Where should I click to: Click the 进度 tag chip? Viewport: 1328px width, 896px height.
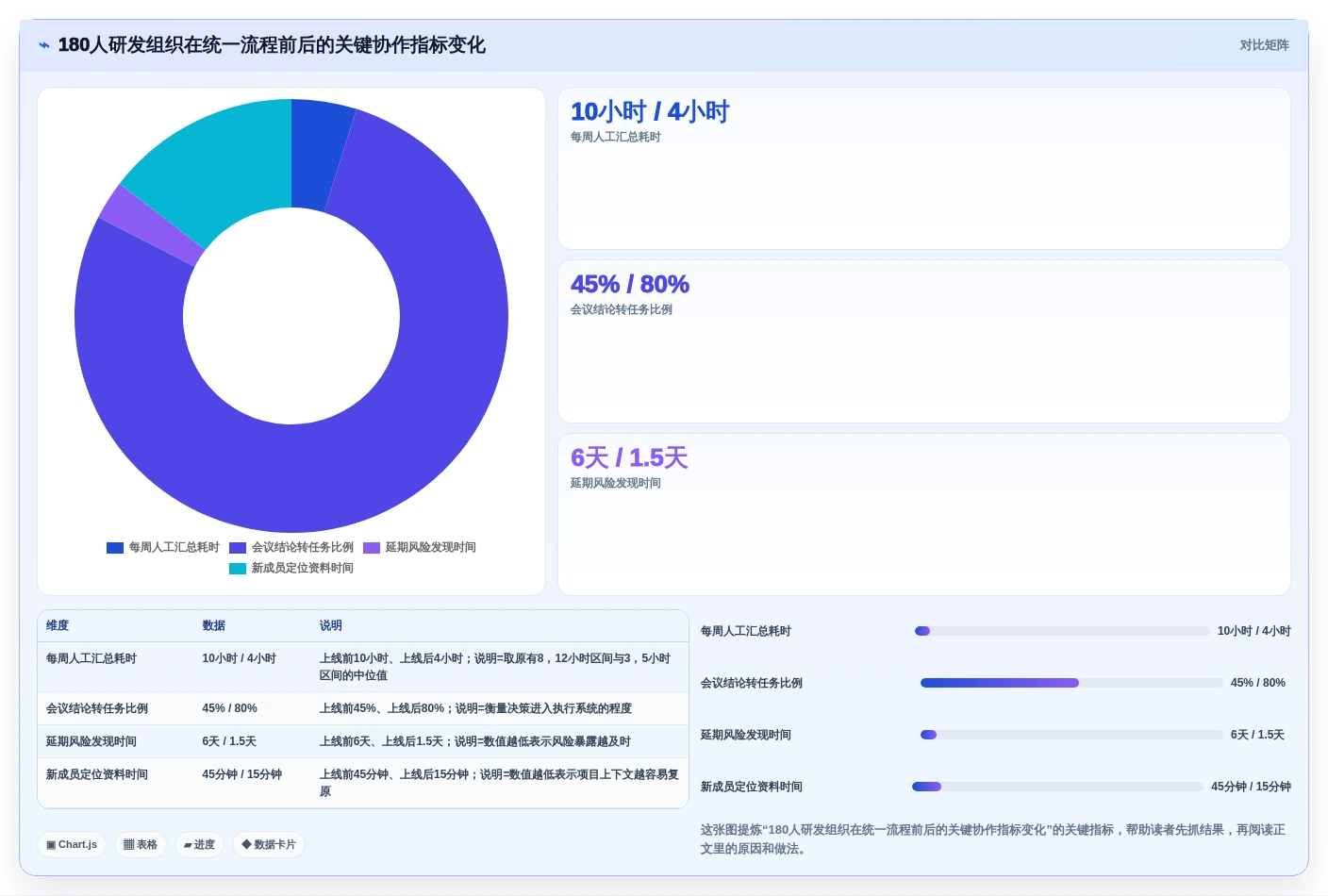(x=199, y=845)
